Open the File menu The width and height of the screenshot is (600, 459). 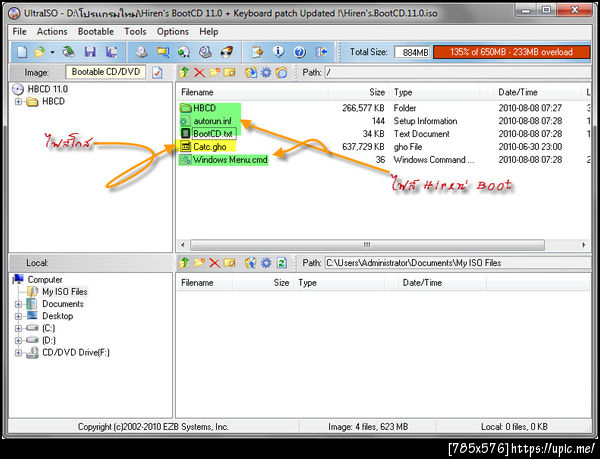click(x=20, y=32)
